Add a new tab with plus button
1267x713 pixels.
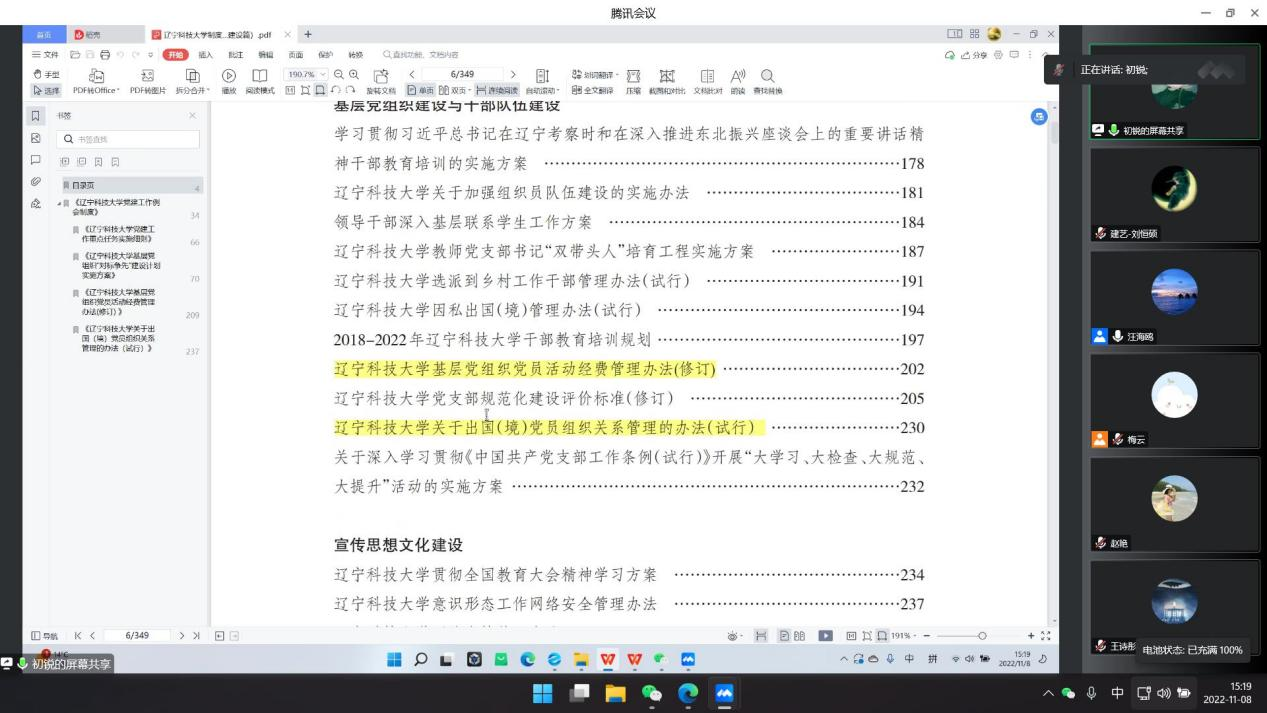307,35
